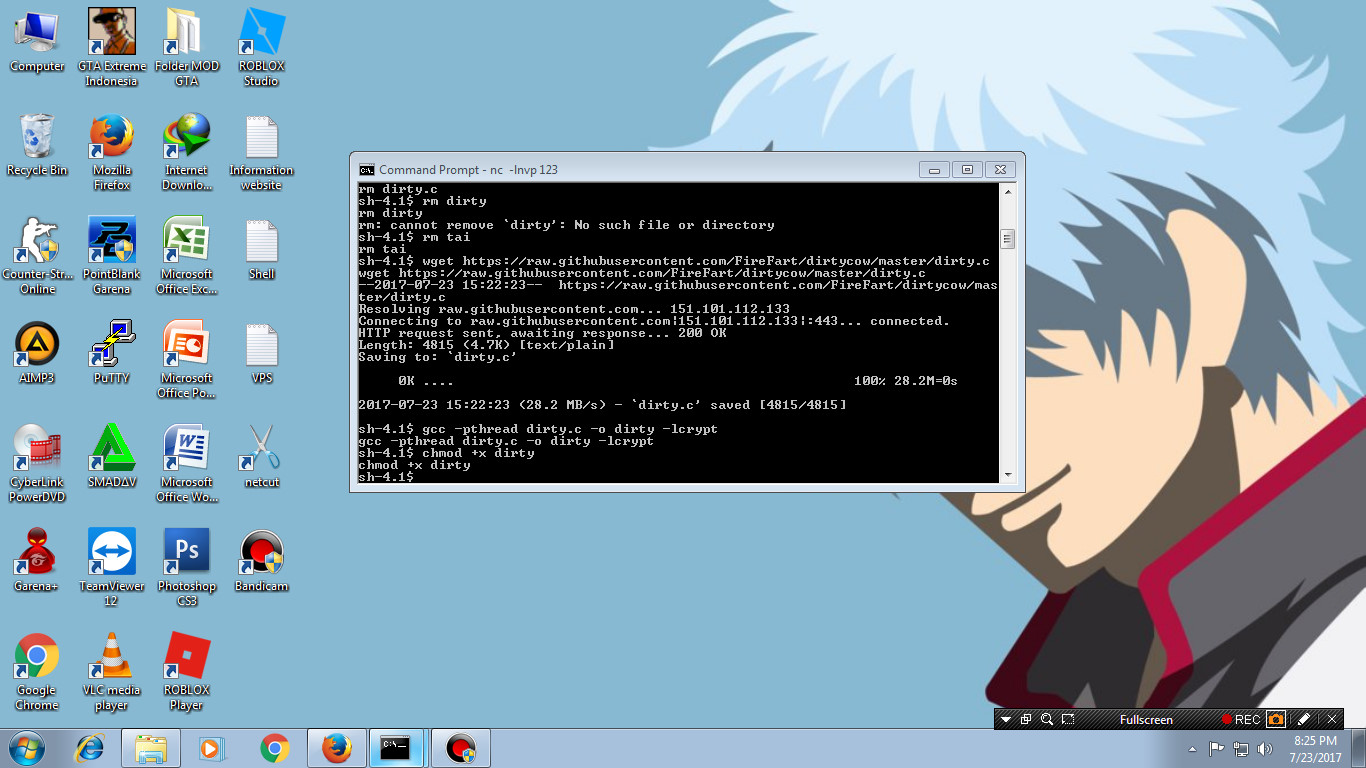
Task: Select Bandicam rectangle area mode icon
Action: point(1068,719)
